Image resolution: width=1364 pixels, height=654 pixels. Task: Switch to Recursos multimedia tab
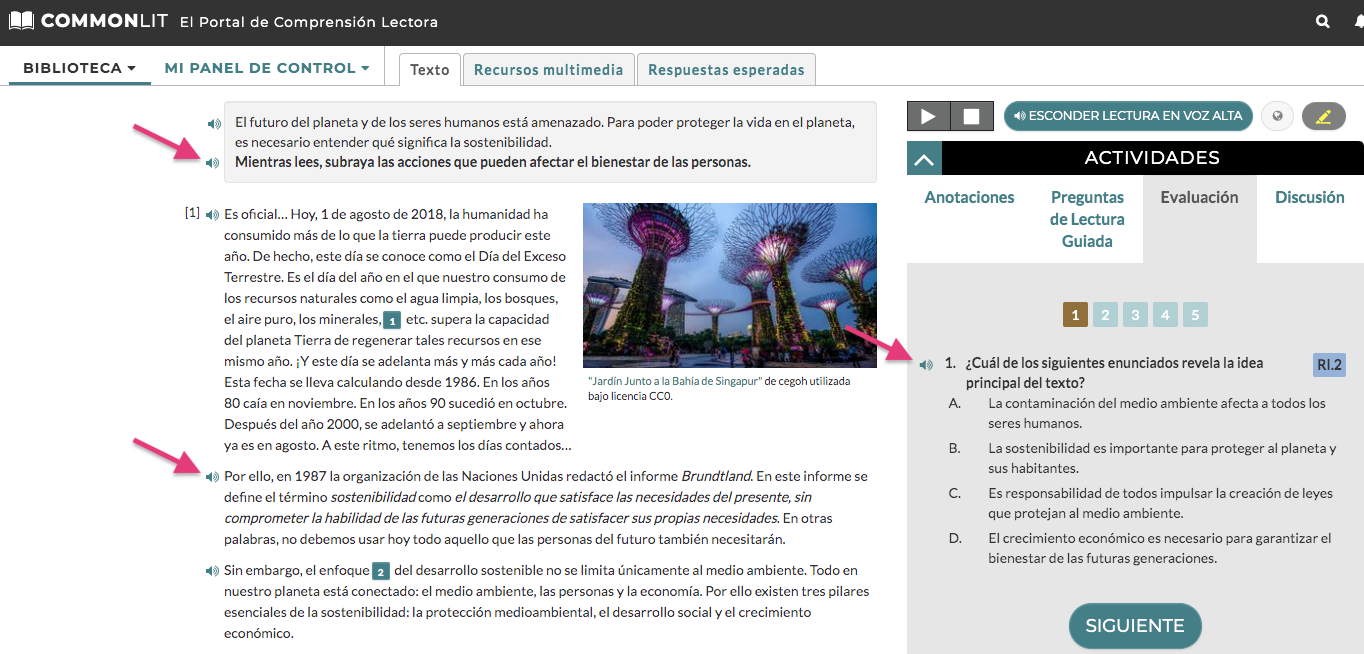(548, 70)
